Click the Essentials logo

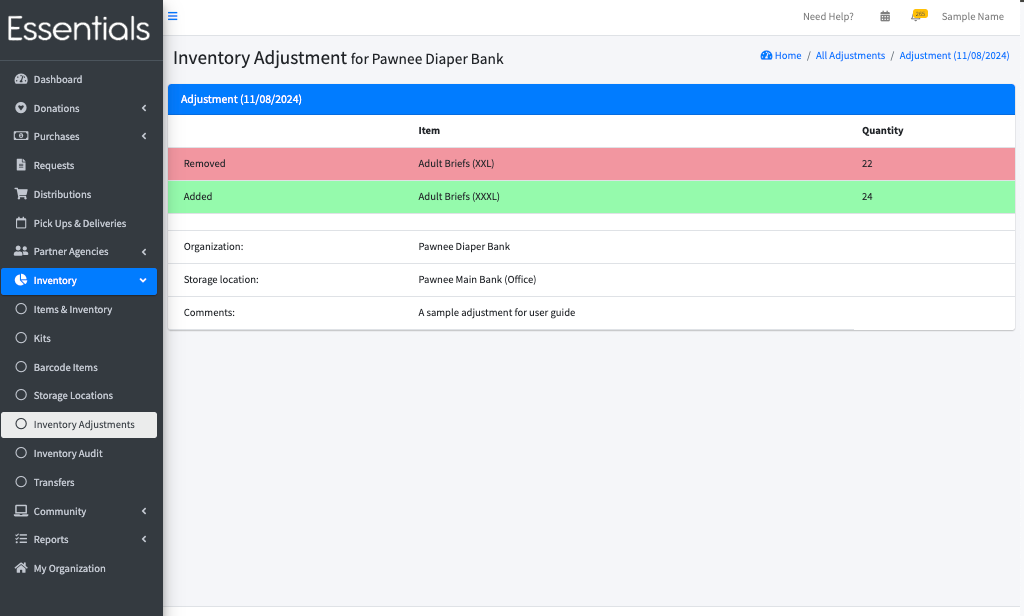tap(78, 29)
